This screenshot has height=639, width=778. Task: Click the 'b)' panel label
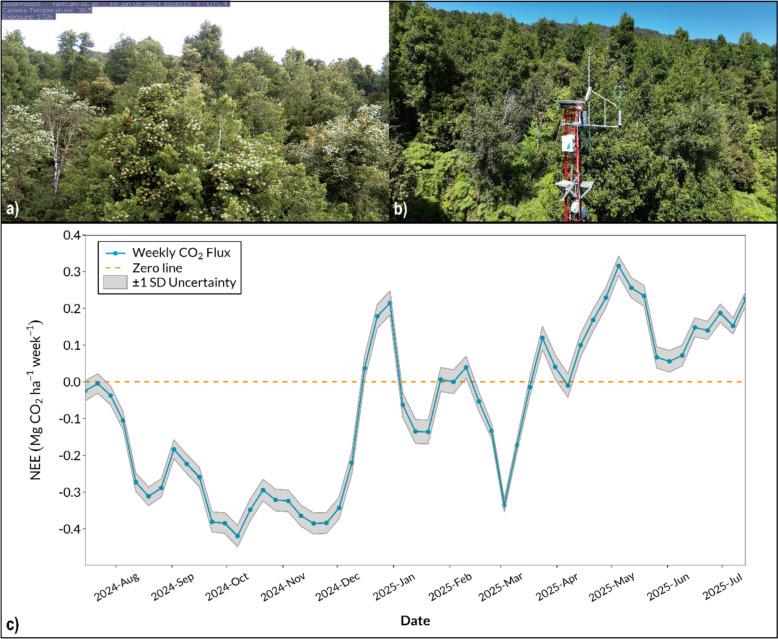[400, 210]
